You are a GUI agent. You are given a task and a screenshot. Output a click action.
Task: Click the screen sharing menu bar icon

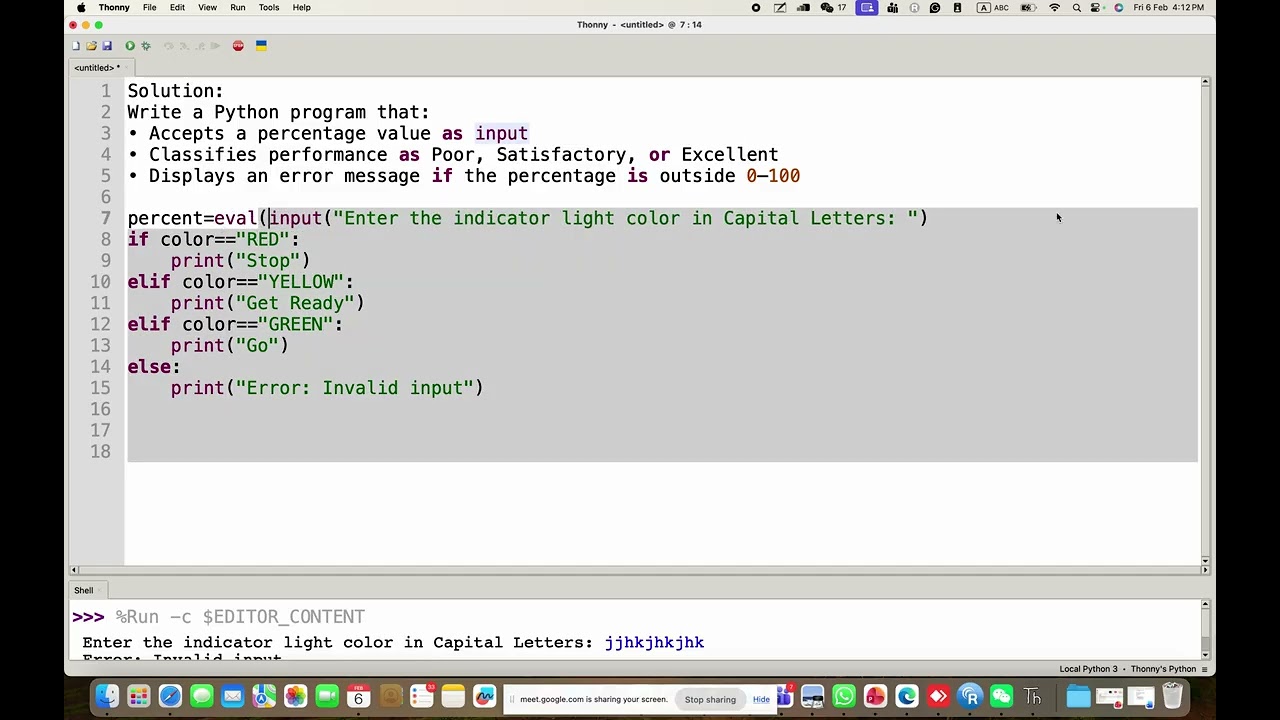click(x=867, y=7)
